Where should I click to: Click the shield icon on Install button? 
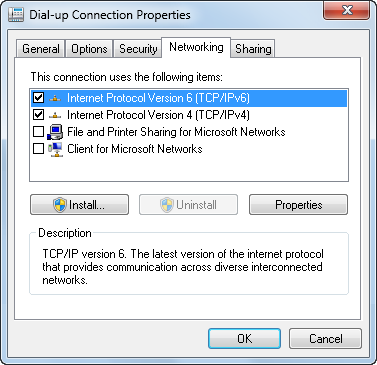60,205
